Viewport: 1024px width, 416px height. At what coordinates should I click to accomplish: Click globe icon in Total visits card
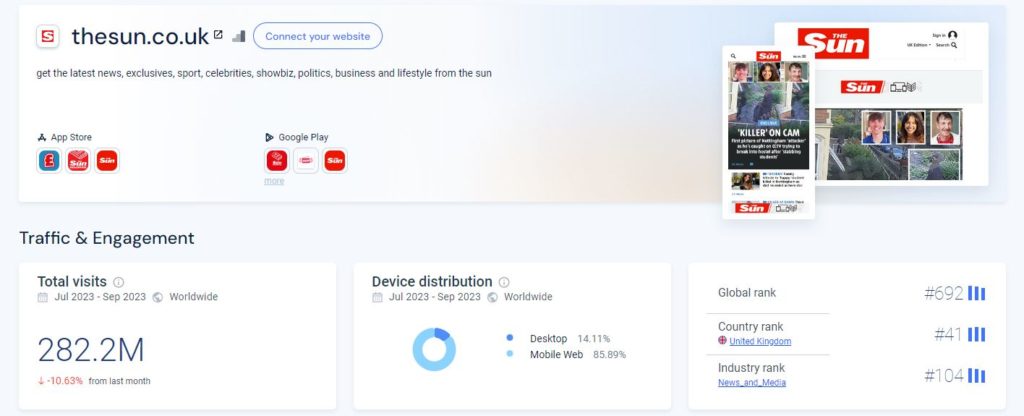coord(157,297)
